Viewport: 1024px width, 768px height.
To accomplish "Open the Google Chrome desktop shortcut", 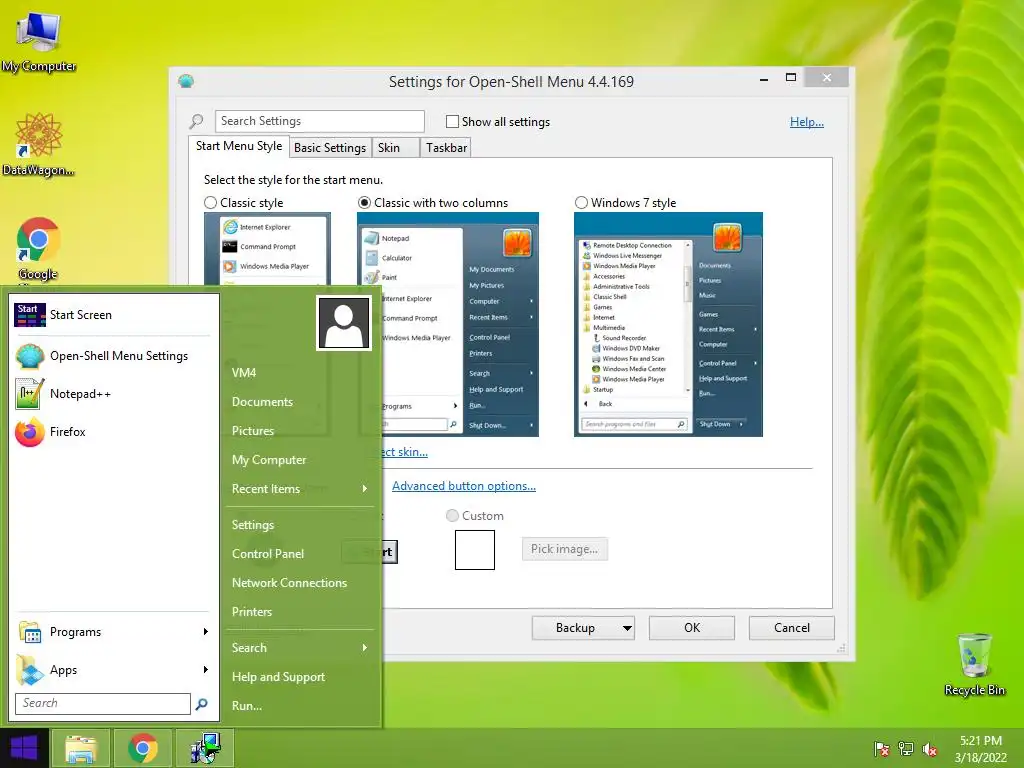I will pos(38,251).
